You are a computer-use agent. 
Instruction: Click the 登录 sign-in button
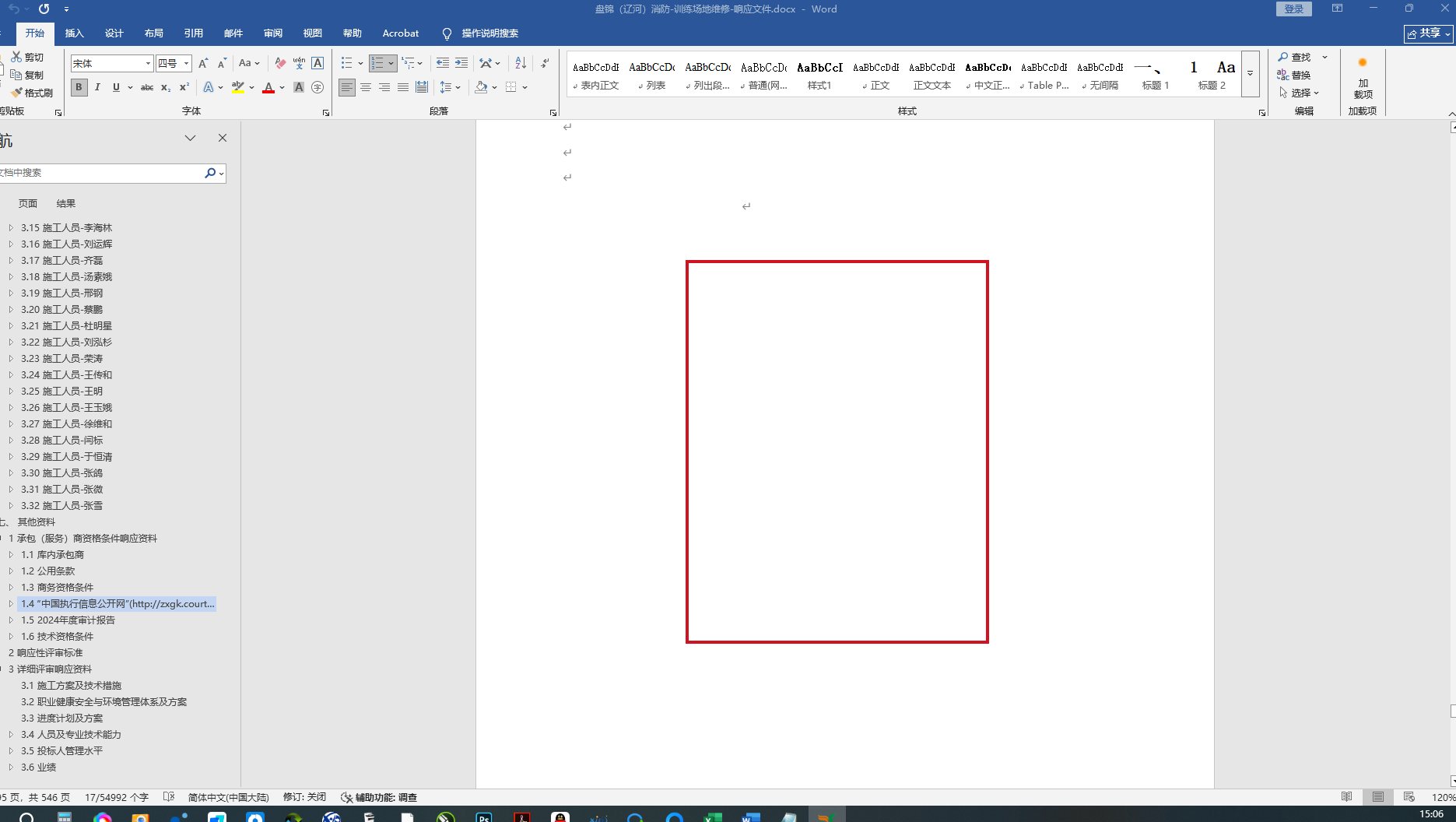click(x=1294, y=9)
